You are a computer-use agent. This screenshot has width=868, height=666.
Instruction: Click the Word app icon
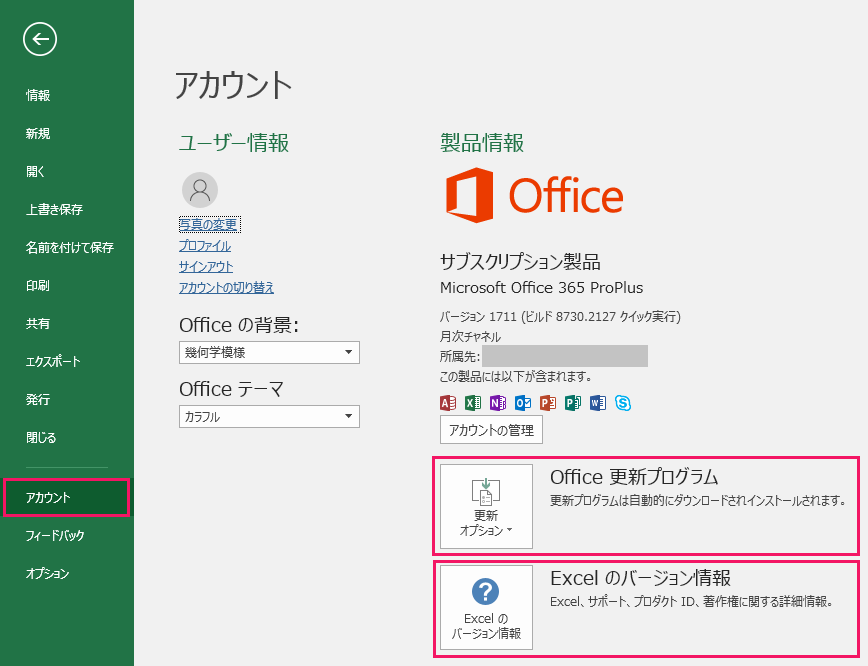(598, 403)
